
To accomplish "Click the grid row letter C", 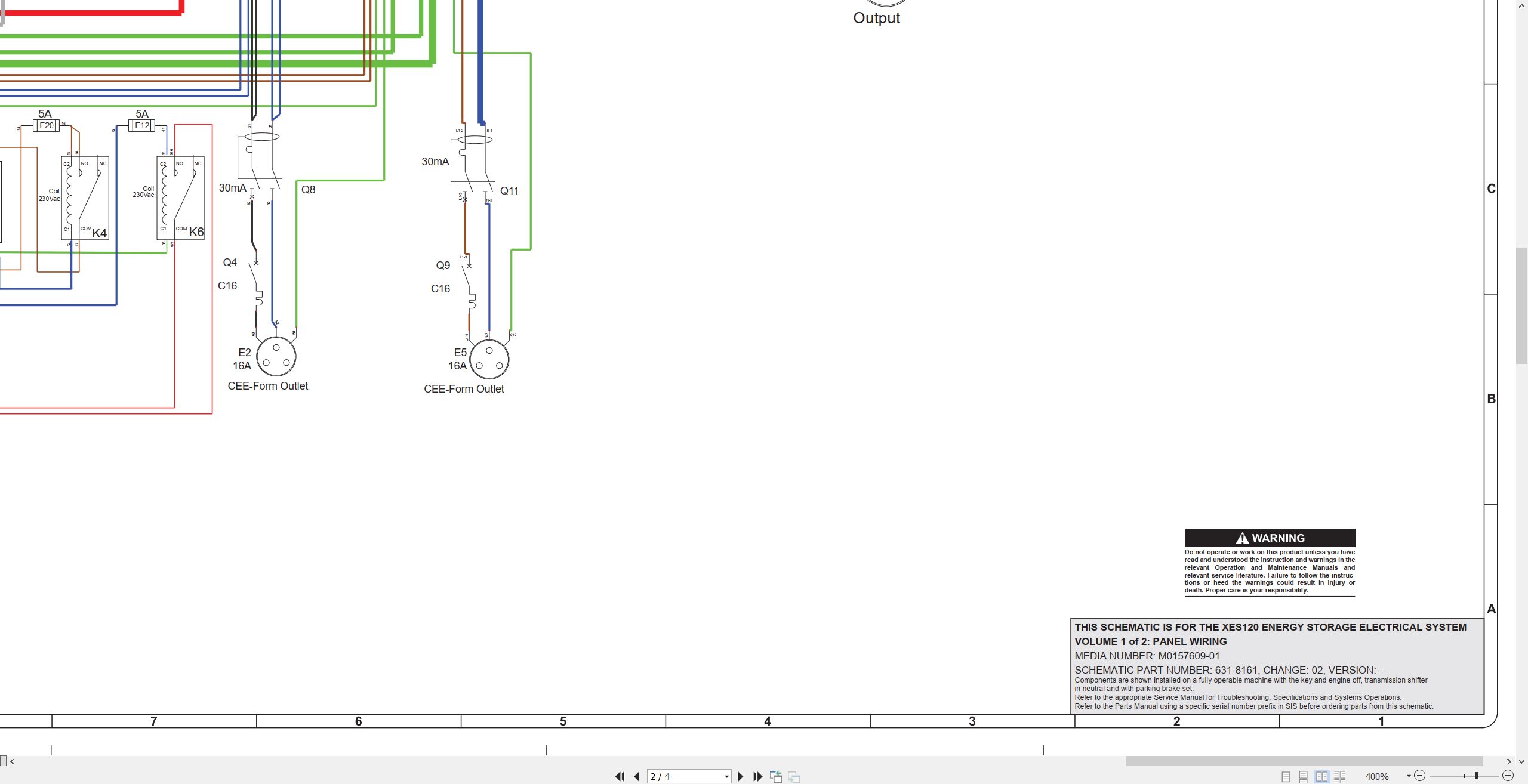I will click(1492, 189).
